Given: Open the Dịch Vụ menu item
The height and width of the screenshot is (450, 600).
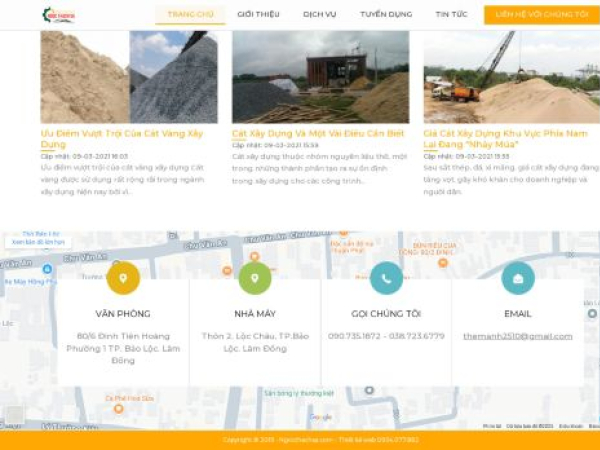Looking at the screenshot, I should pos(320,15).
